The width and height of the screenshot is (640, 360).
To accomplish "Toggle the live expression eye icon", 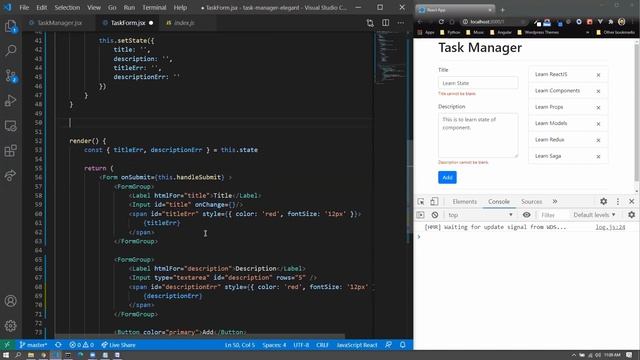I will (527, 215).
